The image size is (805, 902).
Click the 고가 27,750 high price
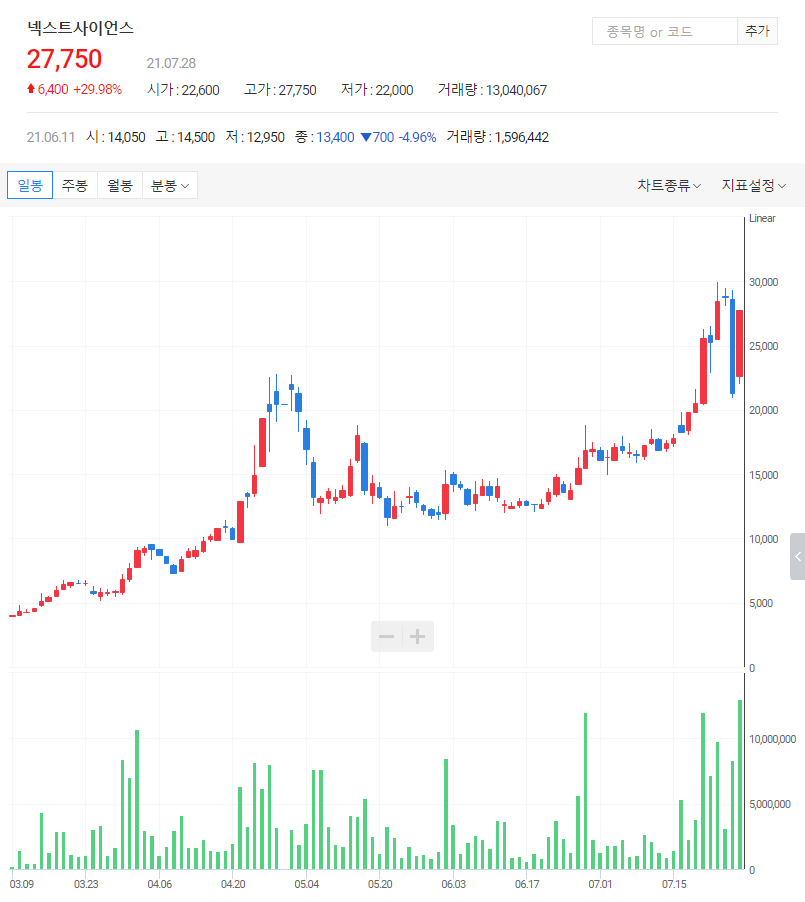pyautogui.click(x=280, y=90)
